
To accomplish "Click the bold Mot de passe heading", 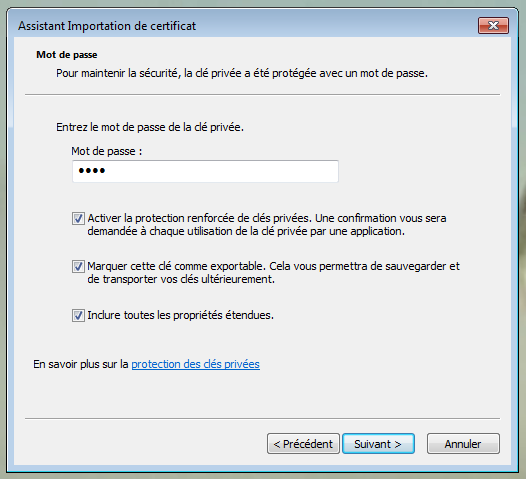I will pyautogui.click(x=67, y=55).
